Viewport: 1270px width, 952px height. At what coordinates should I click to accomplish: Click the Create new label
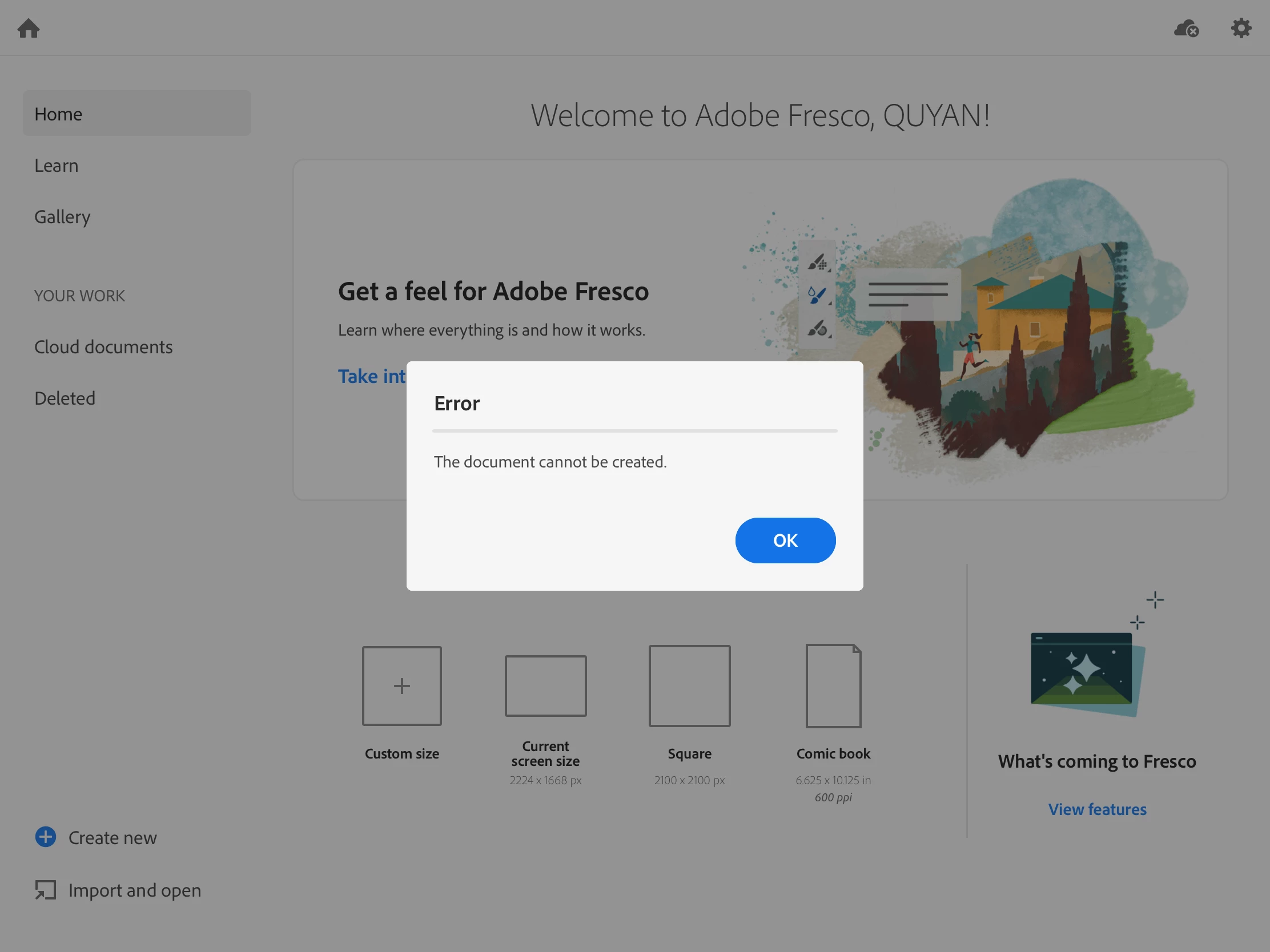coord(112,838)
